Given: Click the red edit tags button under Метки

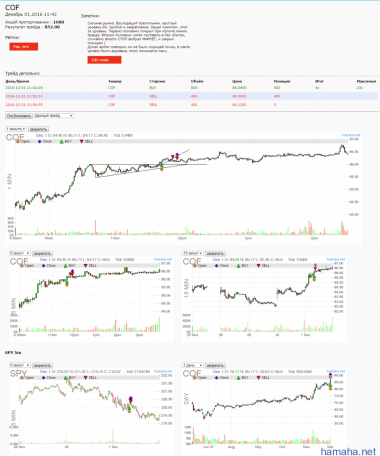Looking at the screenshot, I should tap(24, 47).
